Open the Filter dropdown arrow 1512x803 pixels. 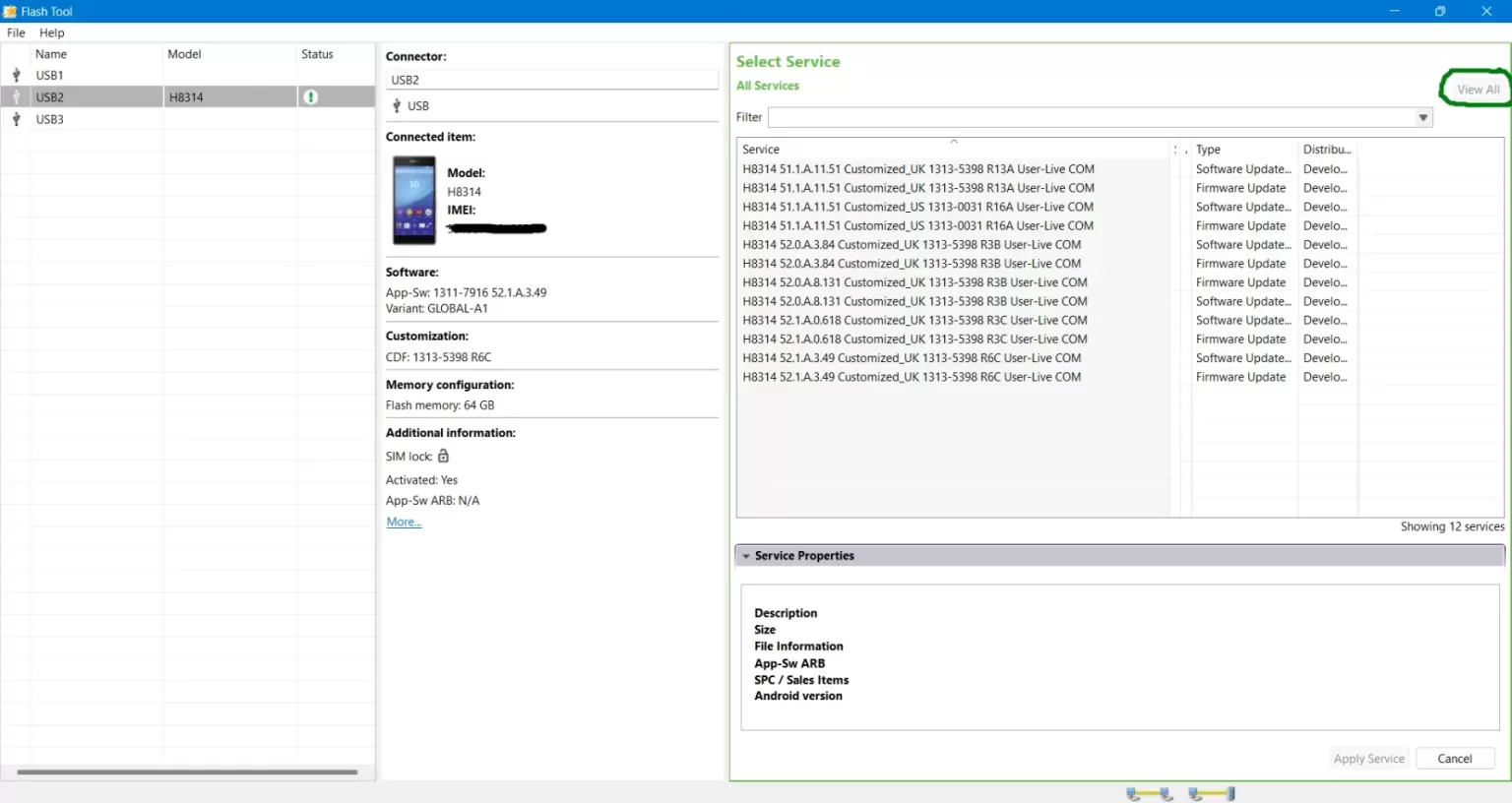tap(1422, 117)
